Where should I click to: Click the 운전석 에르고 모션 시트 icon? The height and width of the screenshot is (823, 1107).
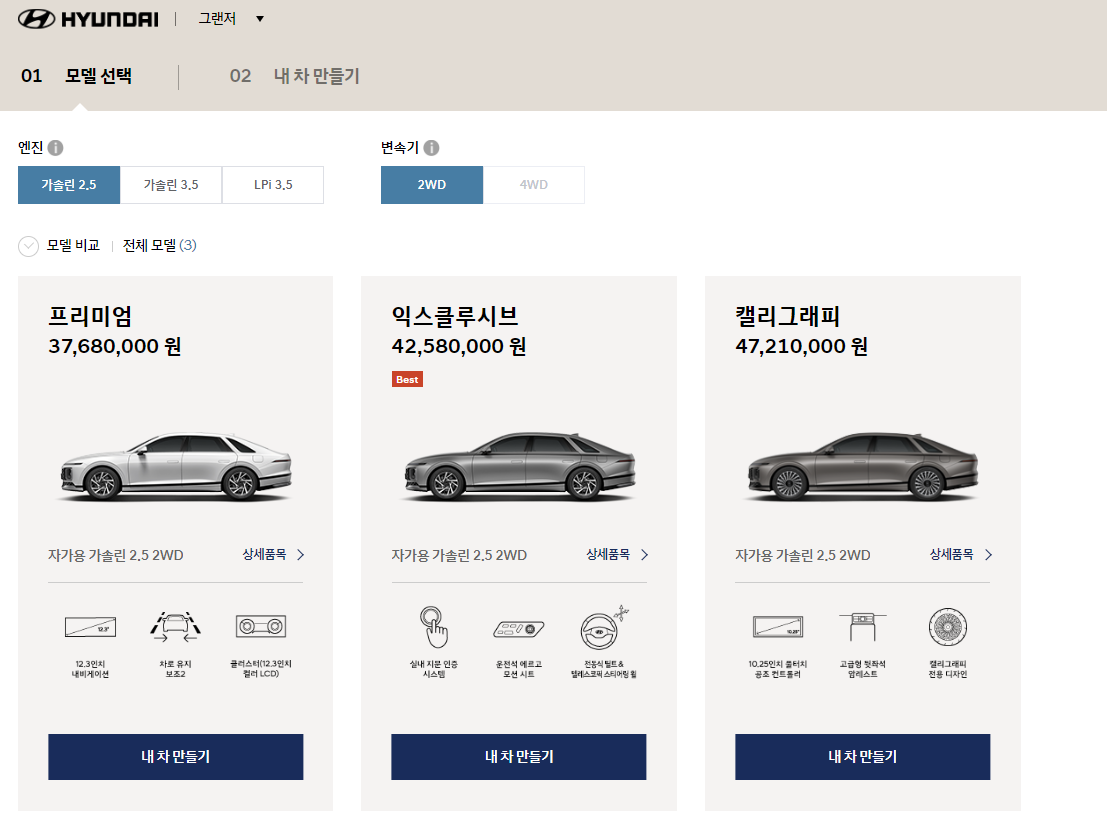click(x=519, y=629)
